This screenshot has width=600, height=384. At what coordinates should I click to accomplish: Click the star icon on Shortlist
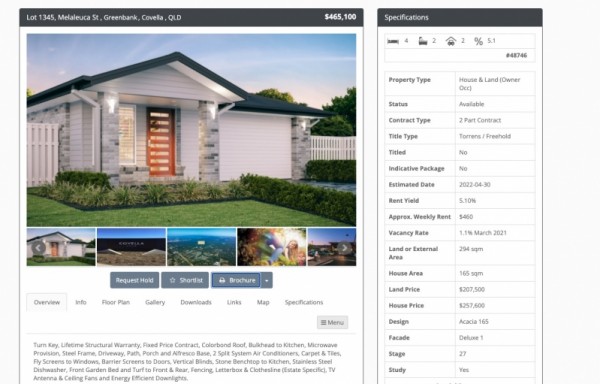point(173,280)
